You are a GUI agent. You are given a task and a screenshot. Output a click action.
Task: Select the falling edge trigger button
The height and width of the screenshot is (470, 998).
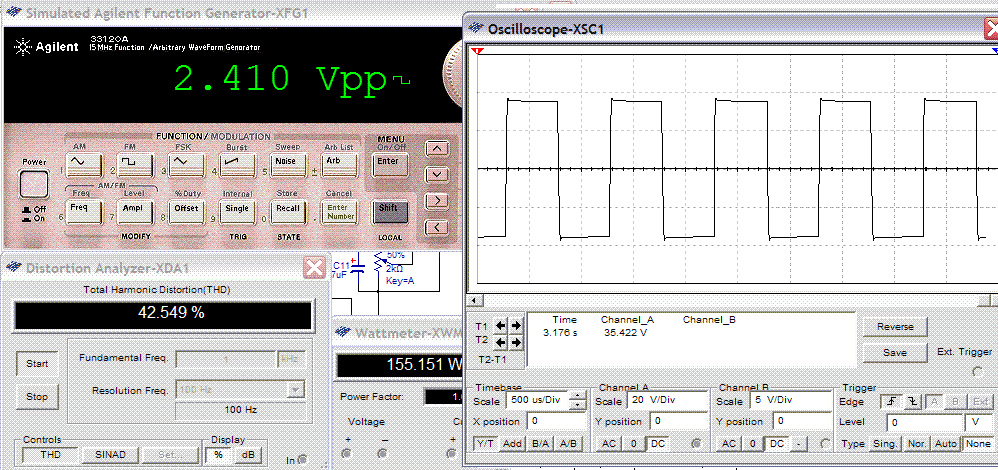(912, 401)
